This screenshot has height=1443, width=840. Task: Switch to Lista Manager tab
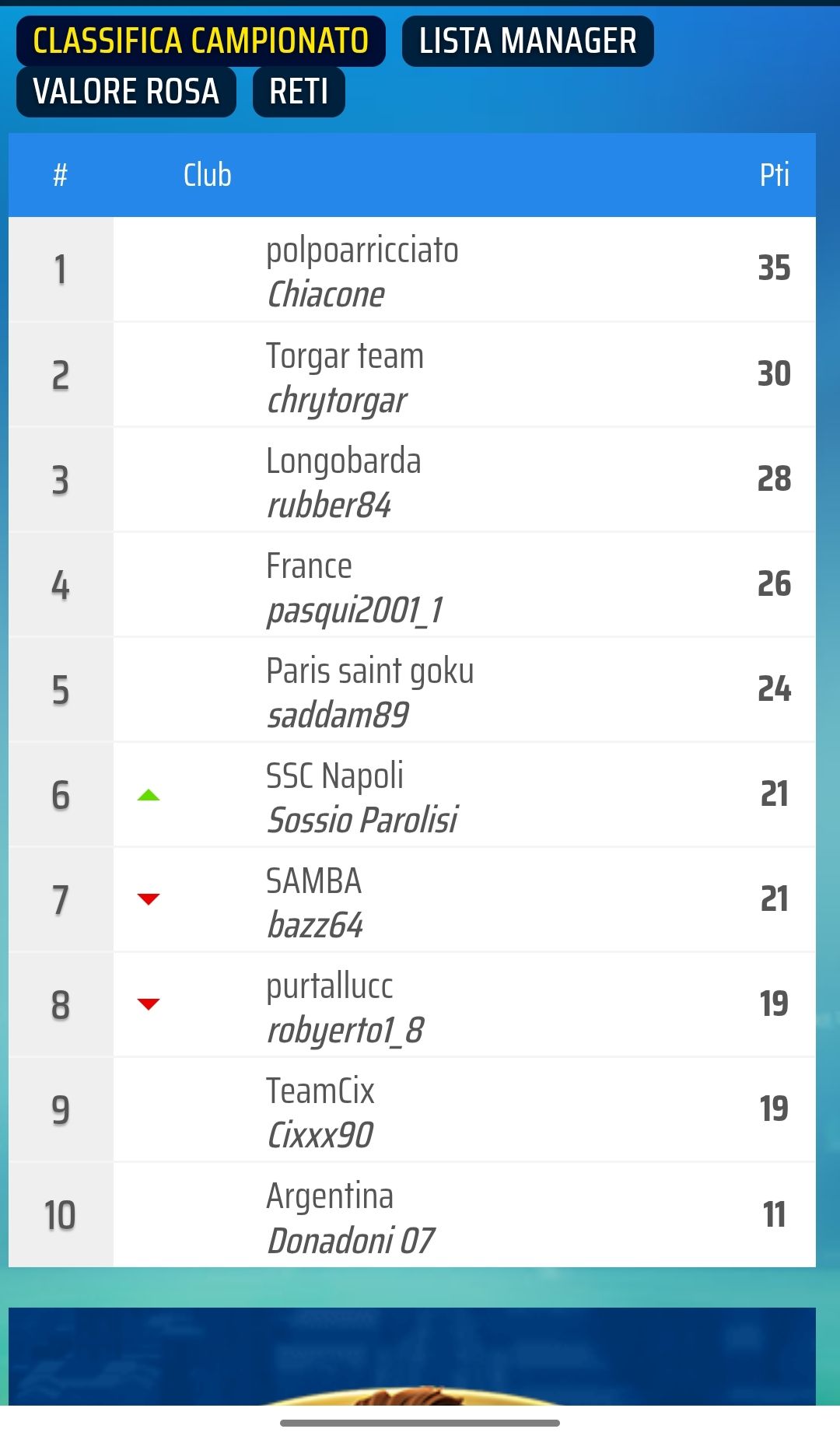coord(527,41)
